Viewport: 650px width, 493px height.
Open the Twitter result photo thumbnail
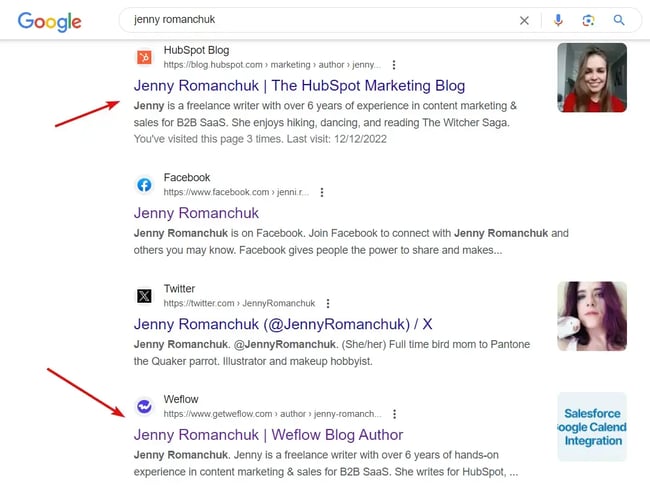click(592, 316)
